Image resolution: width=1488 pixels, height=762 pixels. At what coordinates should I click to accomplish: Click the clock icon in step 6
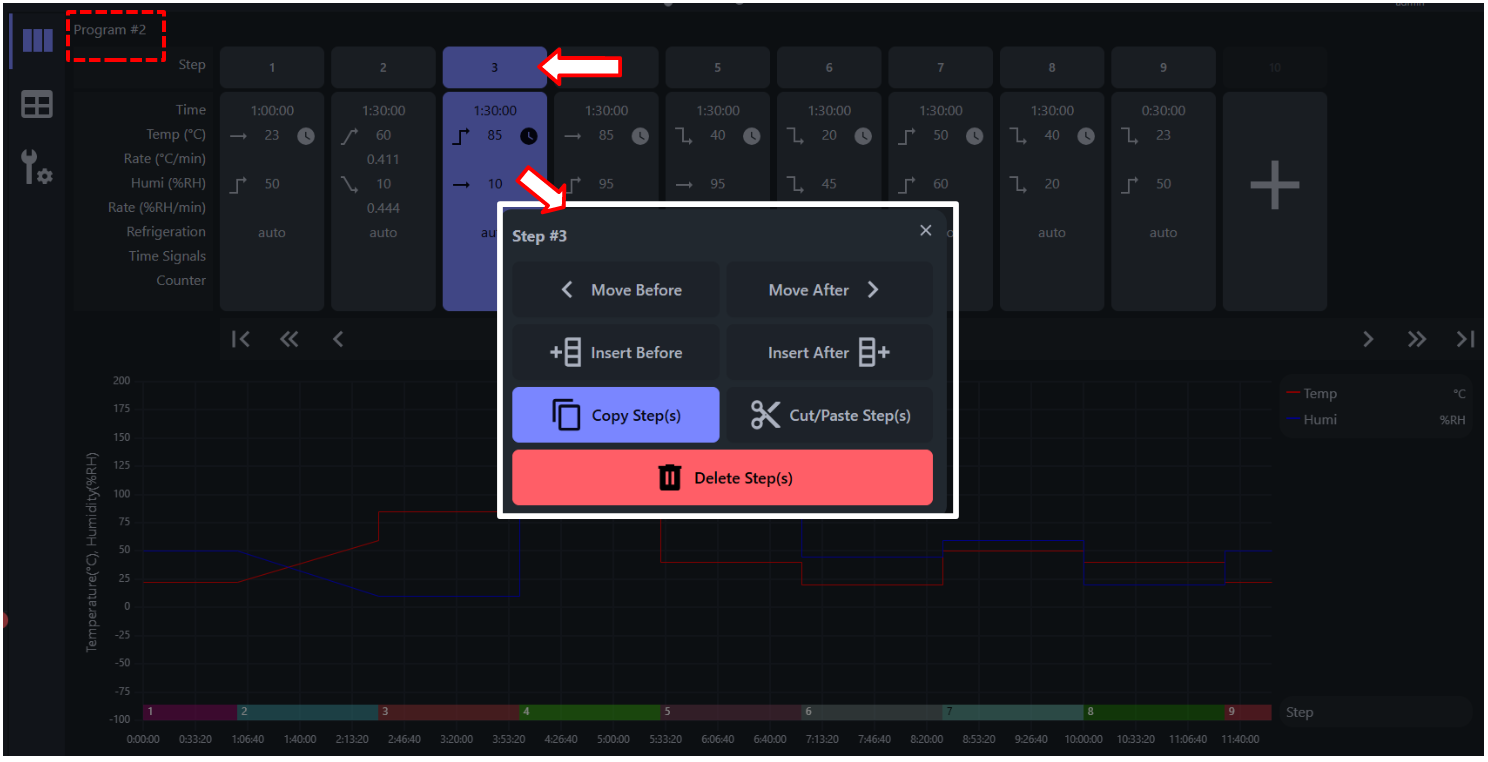863,136
